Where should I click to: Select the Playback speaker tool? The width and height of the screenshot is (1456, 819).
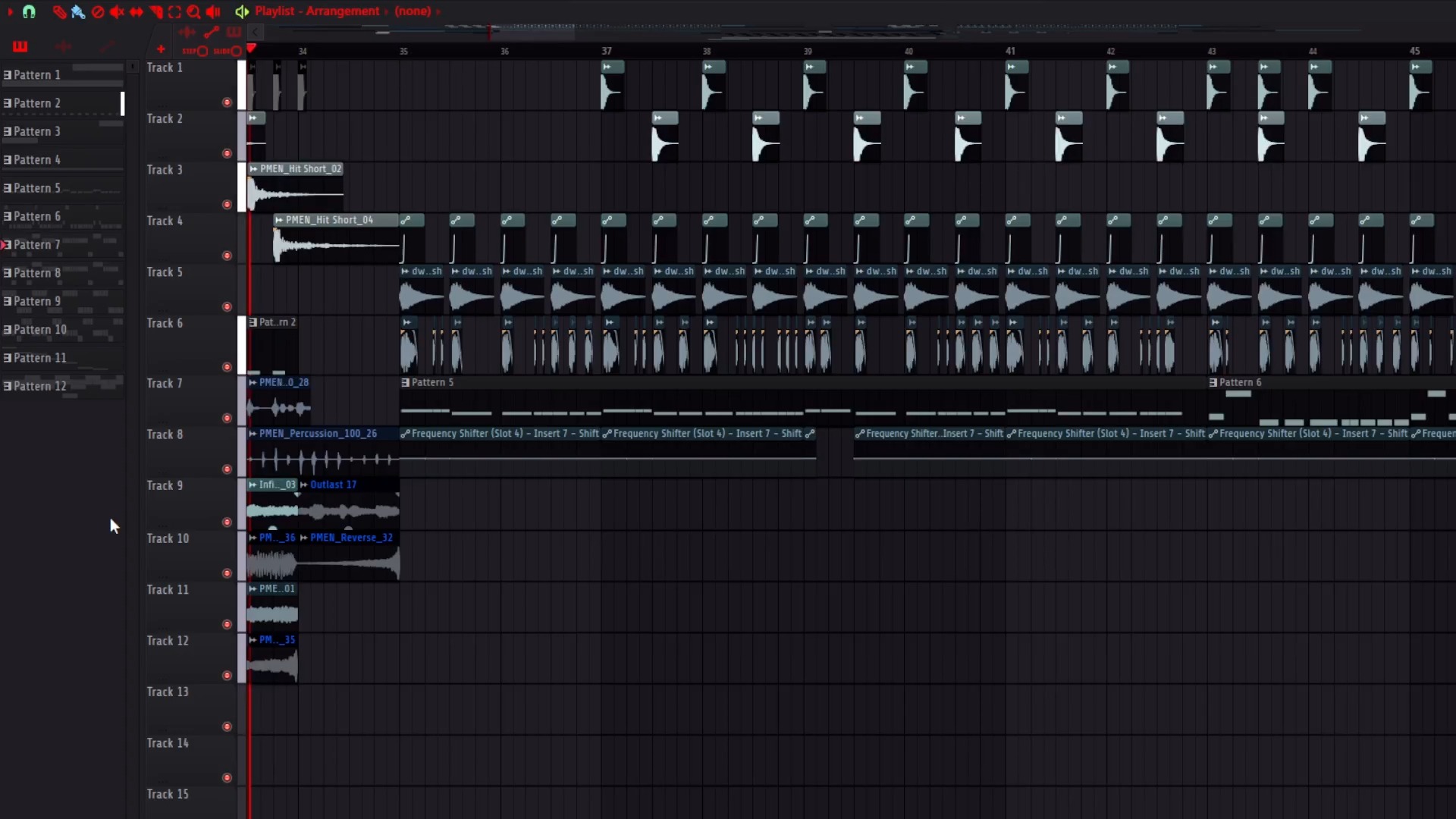tap(213, 11)
